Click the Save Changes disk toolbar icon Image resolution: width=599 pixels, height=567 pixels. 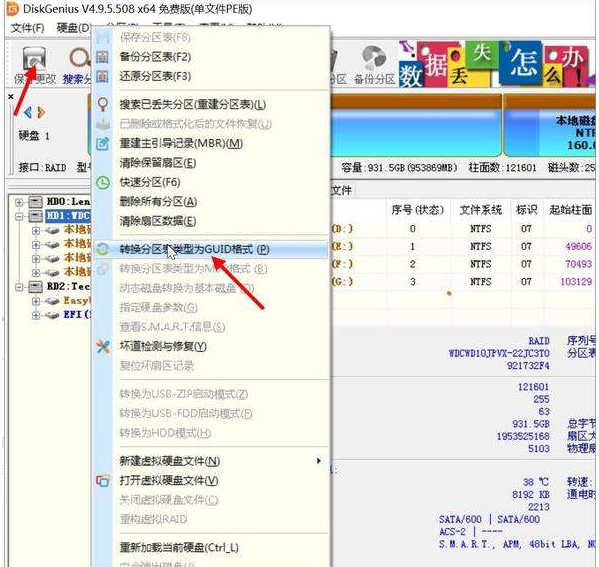pos(34,59)
